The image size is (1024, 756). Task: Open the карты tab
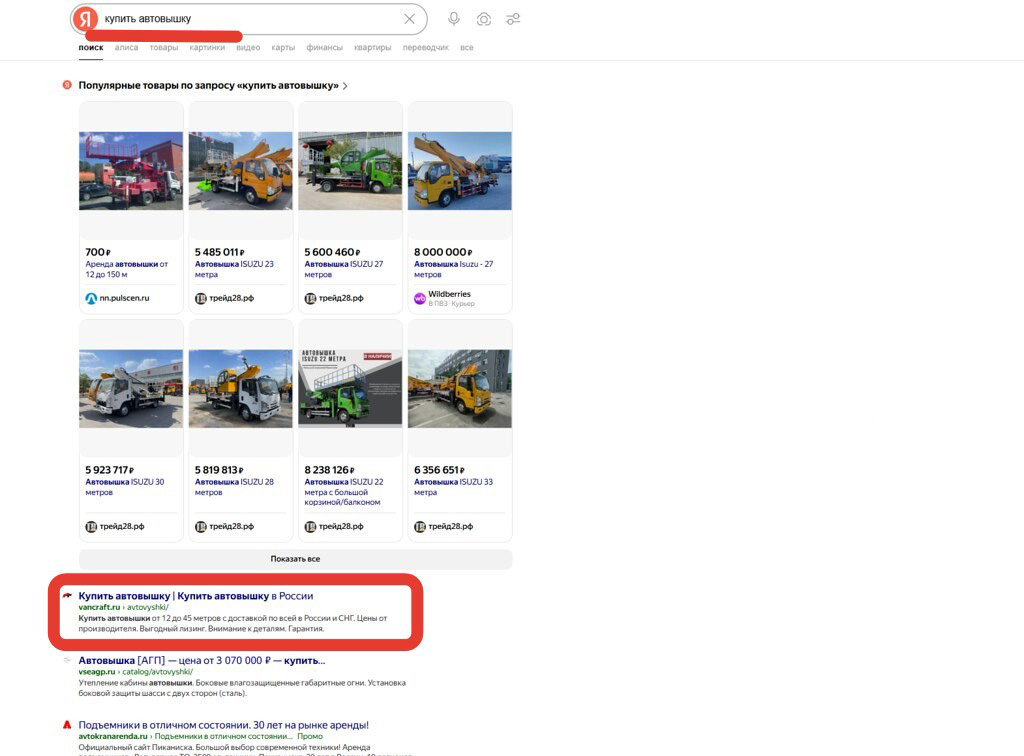pos(283,48)
